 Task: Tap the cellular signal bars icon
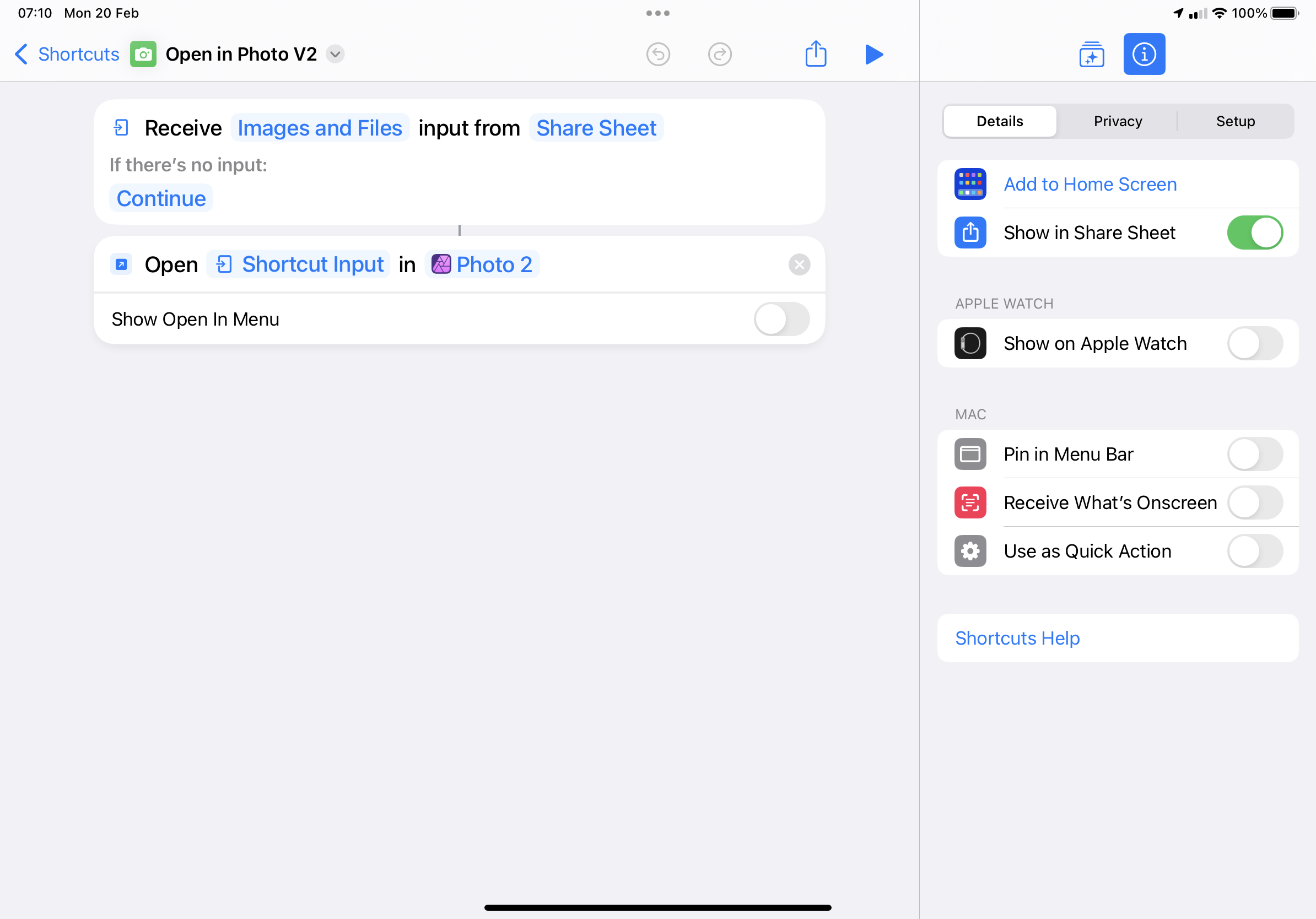coord(1198,13)
